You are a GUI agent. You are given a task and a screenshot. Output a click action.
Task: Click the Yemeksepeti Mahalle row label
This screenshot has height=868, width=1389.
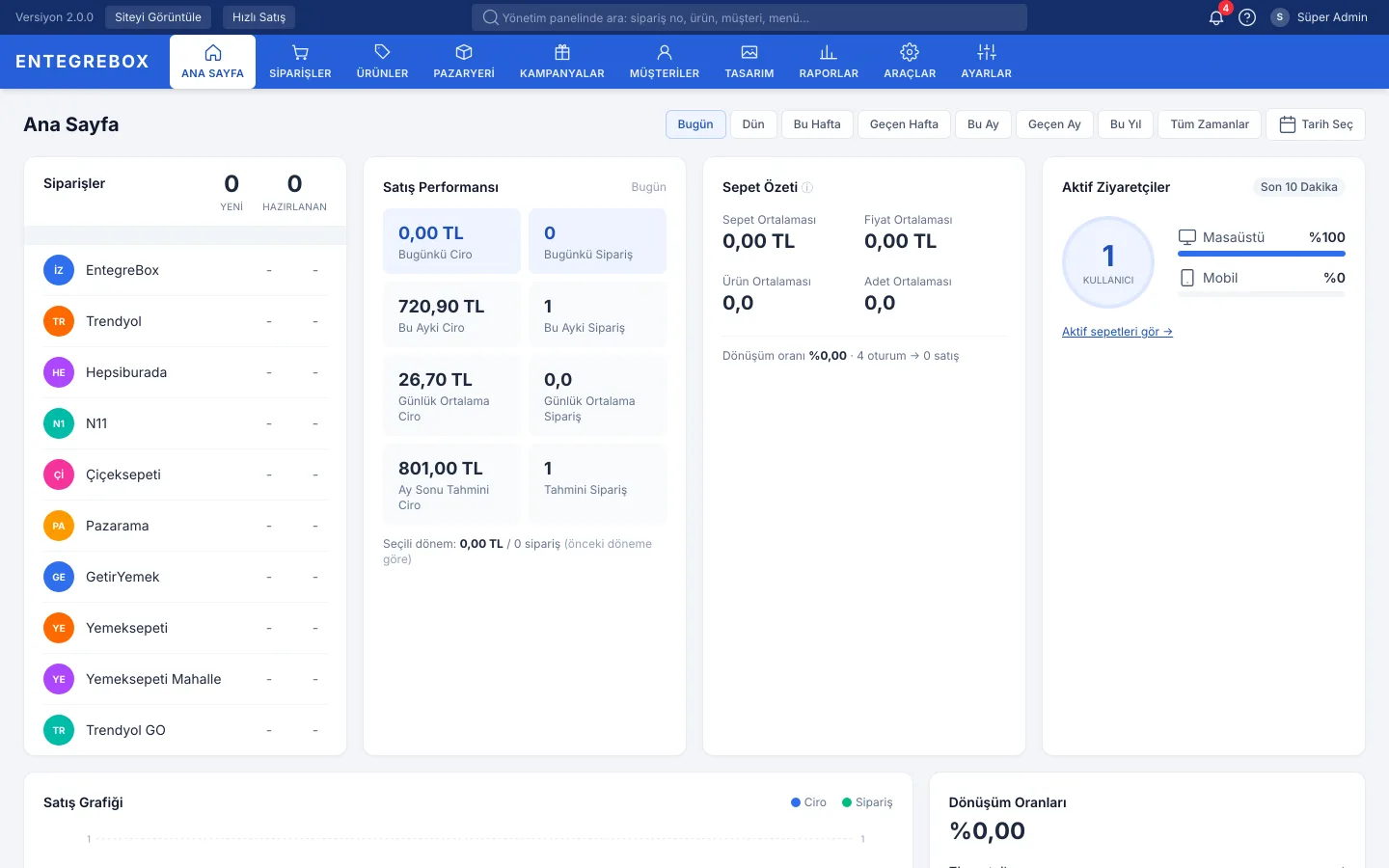153,679
